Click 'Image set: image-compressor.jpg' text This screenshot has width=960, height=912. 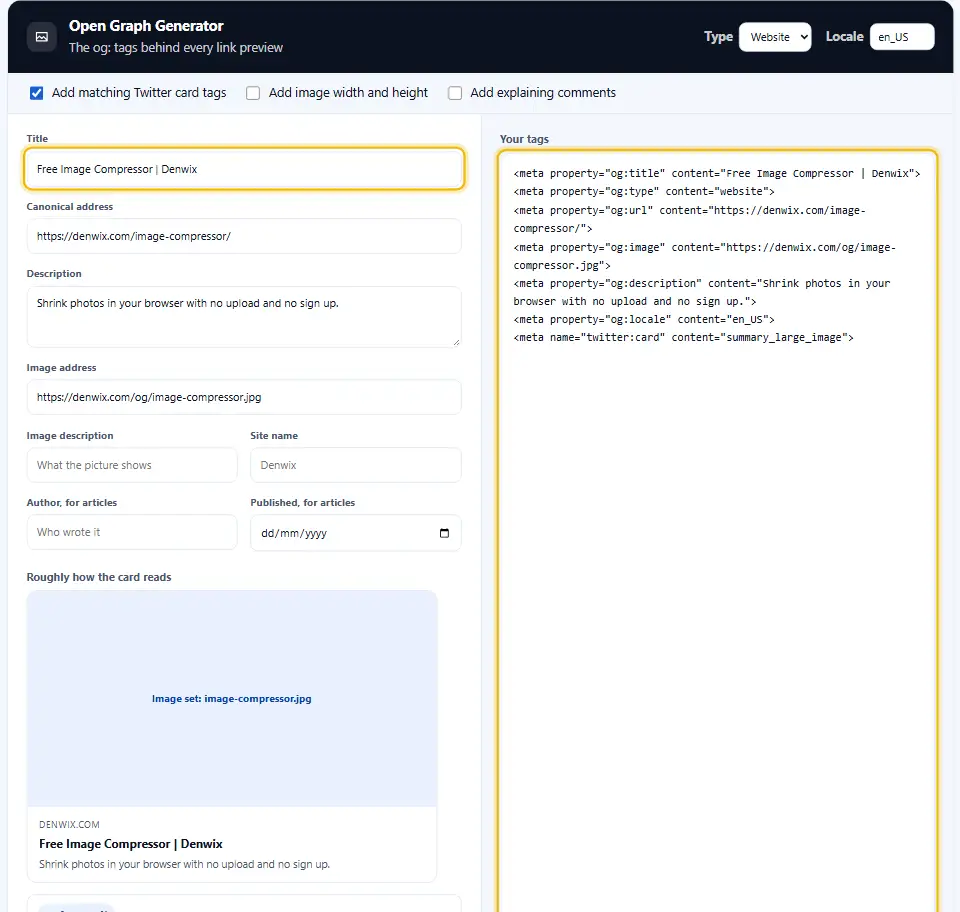[231, 699]
